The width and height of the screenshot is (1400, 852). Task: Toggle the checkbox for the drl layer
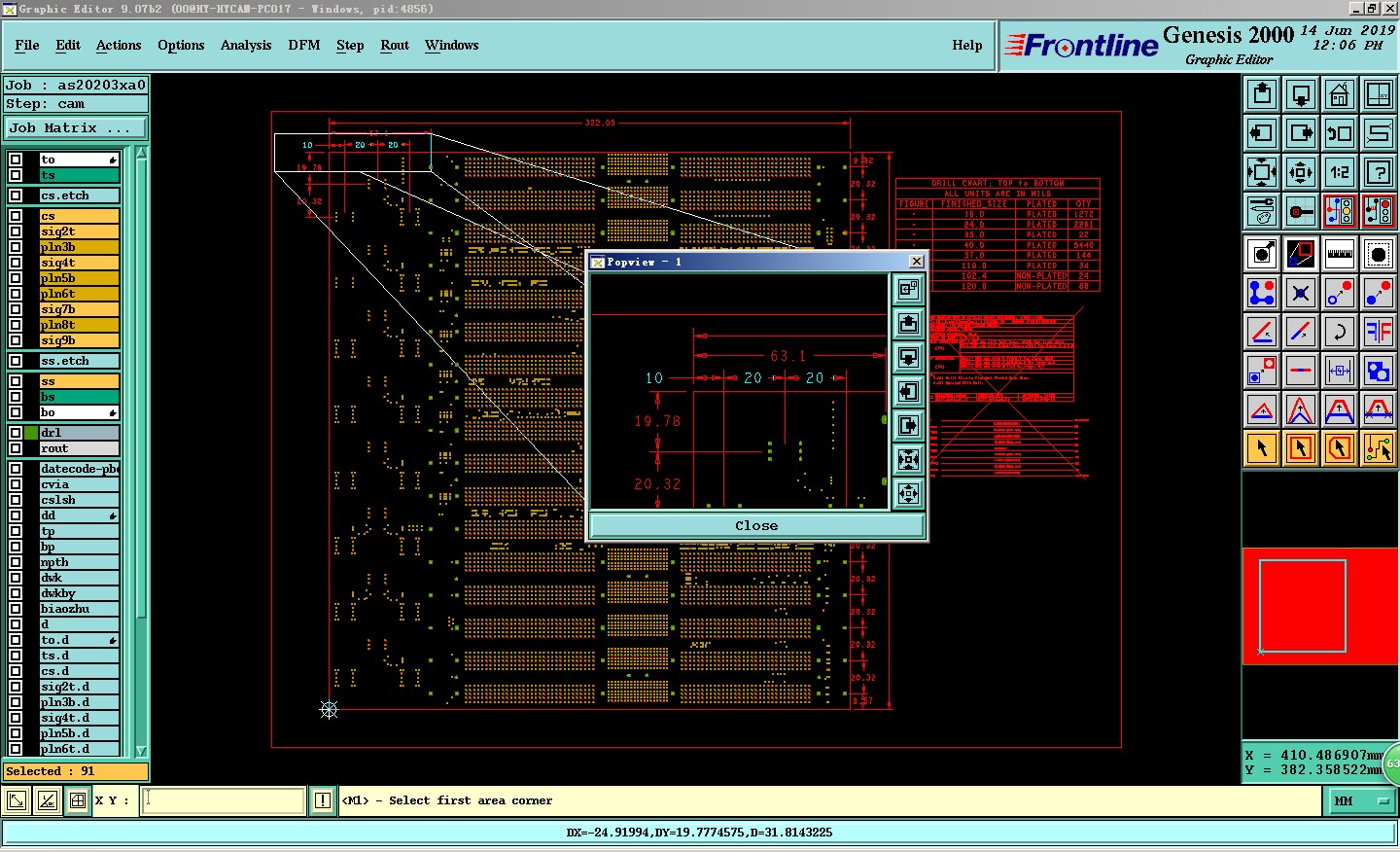tap(16, 433)
